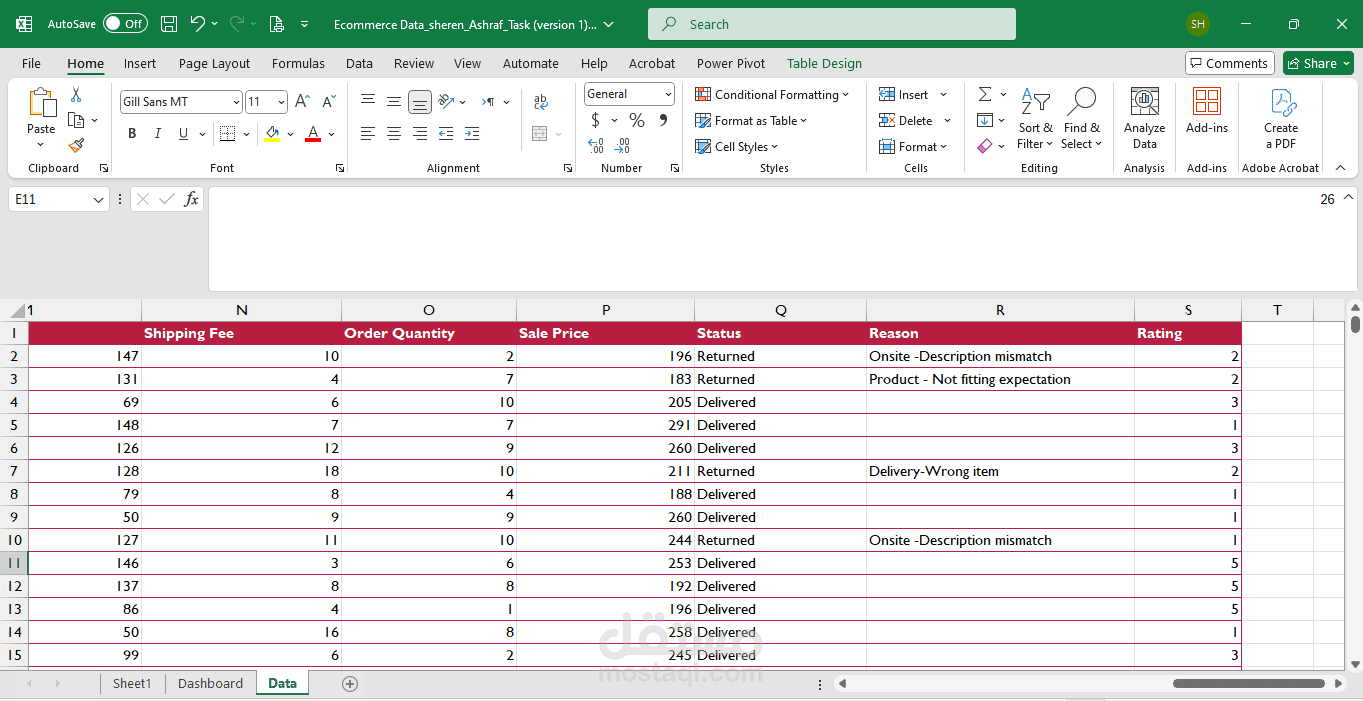Open the Formulas ribbon tab
The width and height of the screenshot is (1363, 701).
(x=298, y=63)
